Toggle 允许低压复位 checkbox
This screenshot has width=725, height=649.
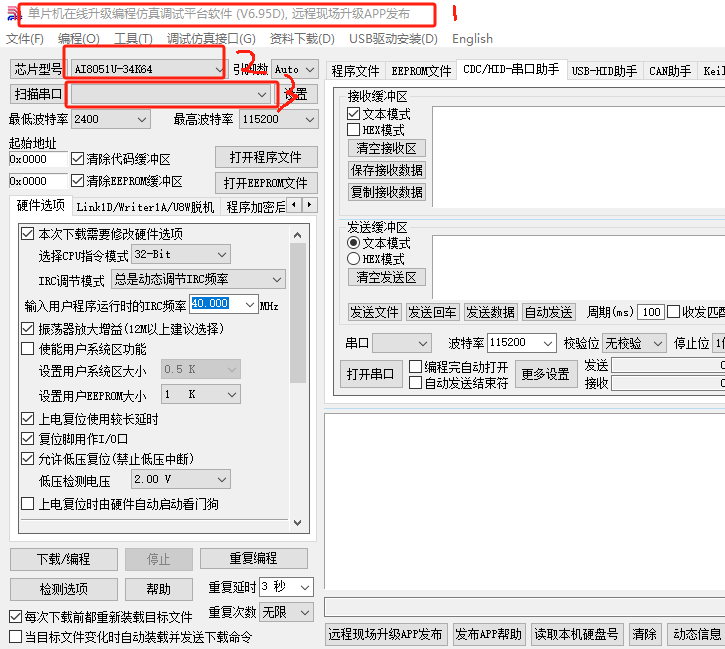pos(27,459)
